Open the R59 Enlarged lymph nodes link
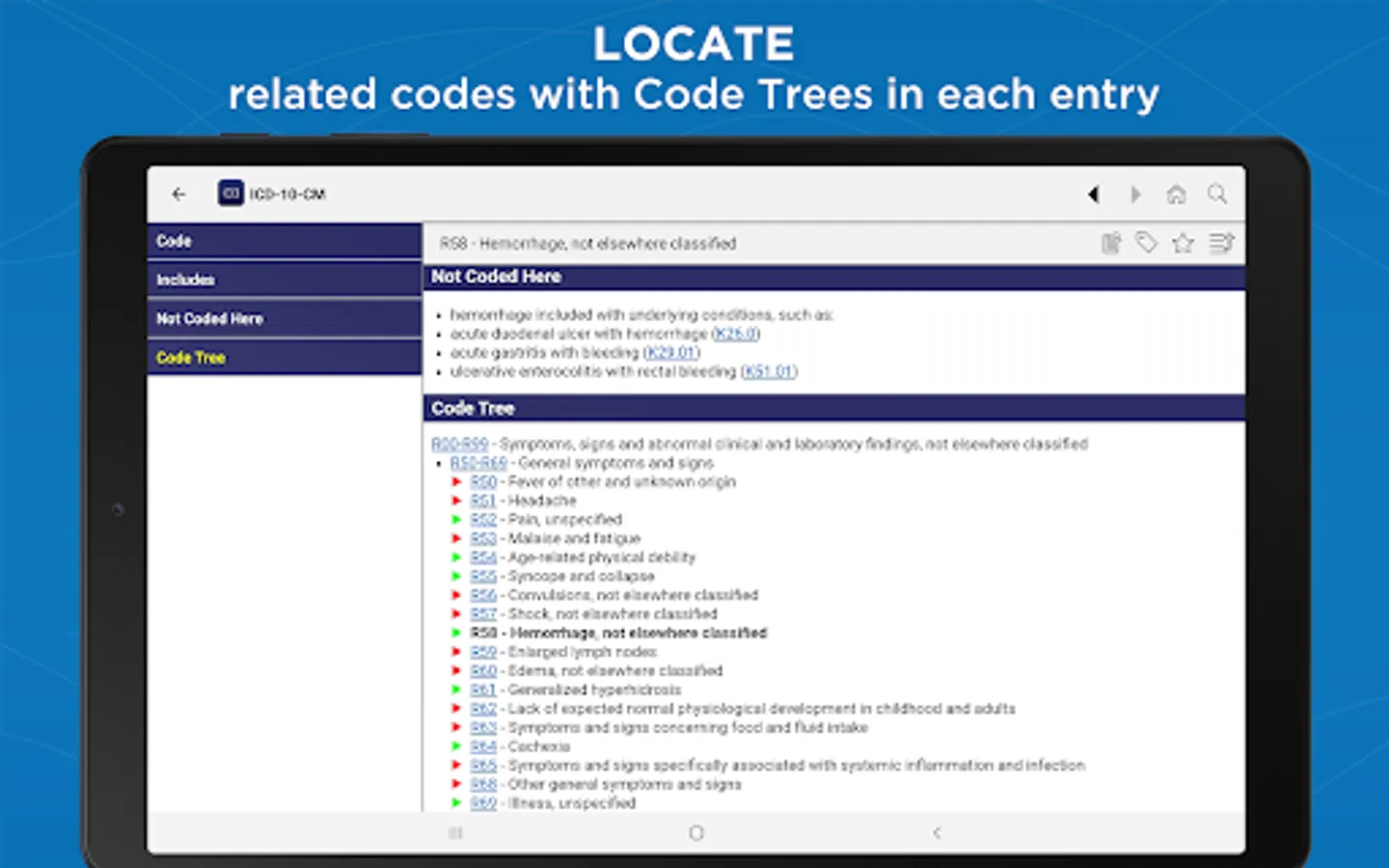The height and width of the screenshot is (868, 1389). click(483, 652)
